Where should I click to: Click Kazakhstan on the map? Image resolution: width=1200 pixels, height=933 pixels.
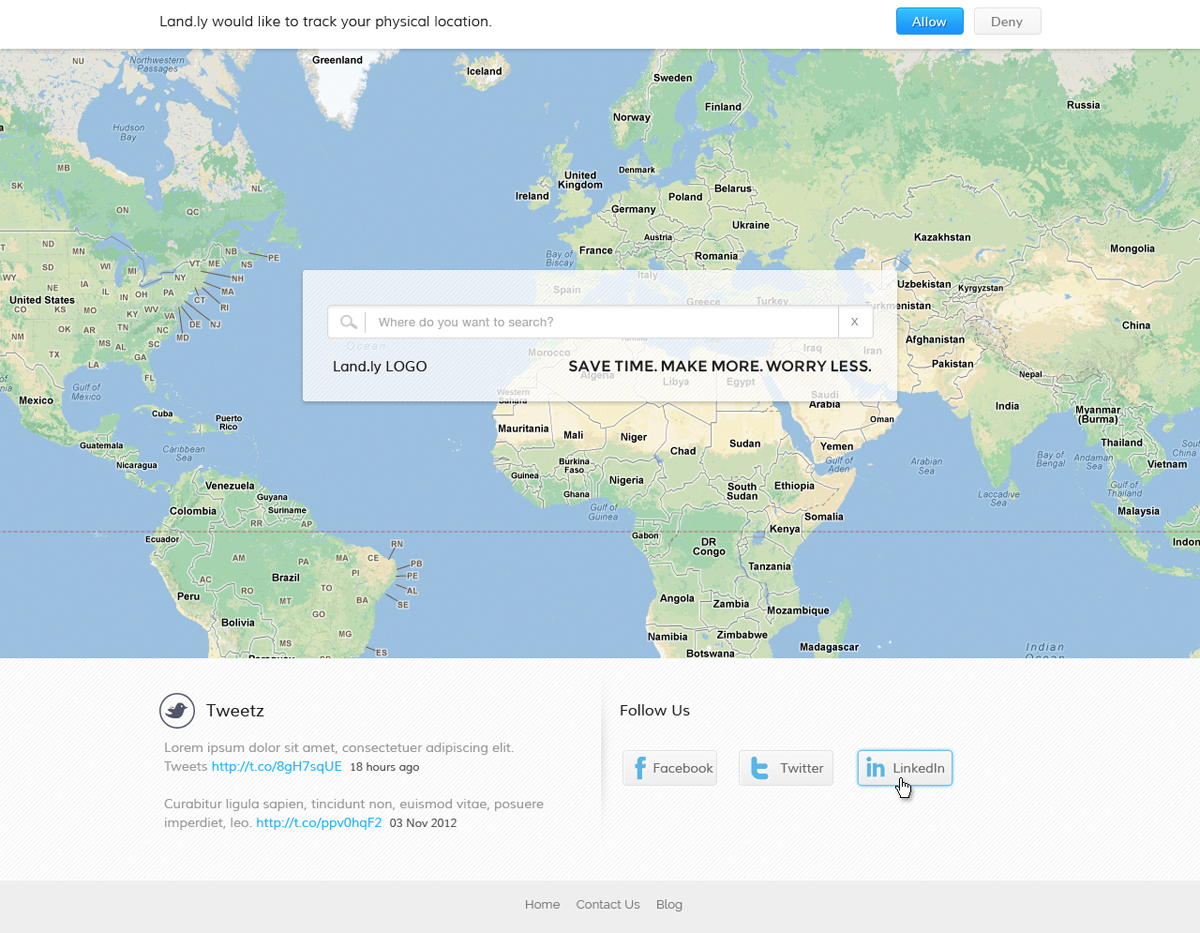(942, 237)
